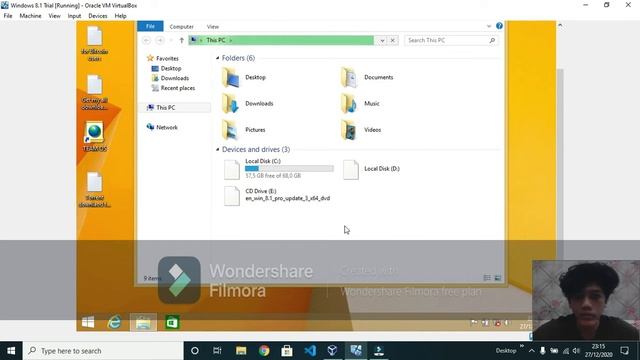Viewport: 640px width, 360px height.
Task: Click the Explorer help question mark icon
Action: point(499,26)
